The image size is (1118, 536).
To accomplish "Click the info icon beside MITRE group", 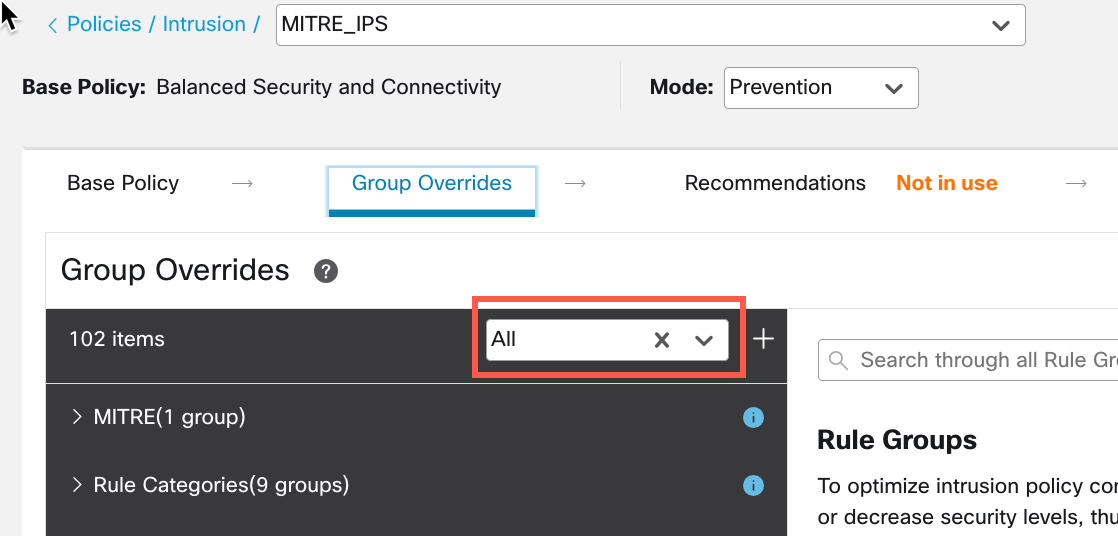I will 754,417.
